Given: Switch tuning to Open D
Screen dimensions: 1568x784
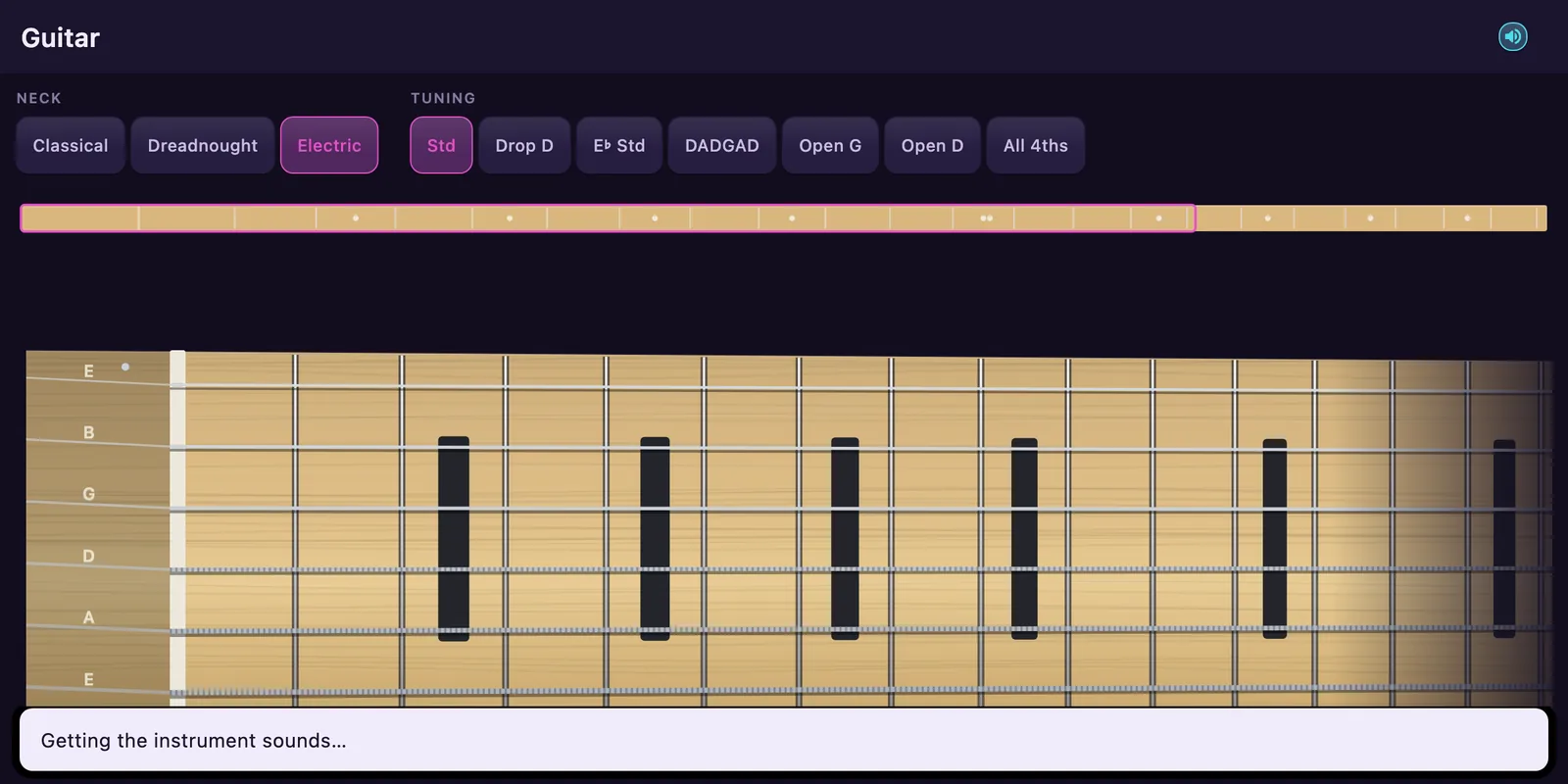Looking at the screenshot, I should point(932,145).
